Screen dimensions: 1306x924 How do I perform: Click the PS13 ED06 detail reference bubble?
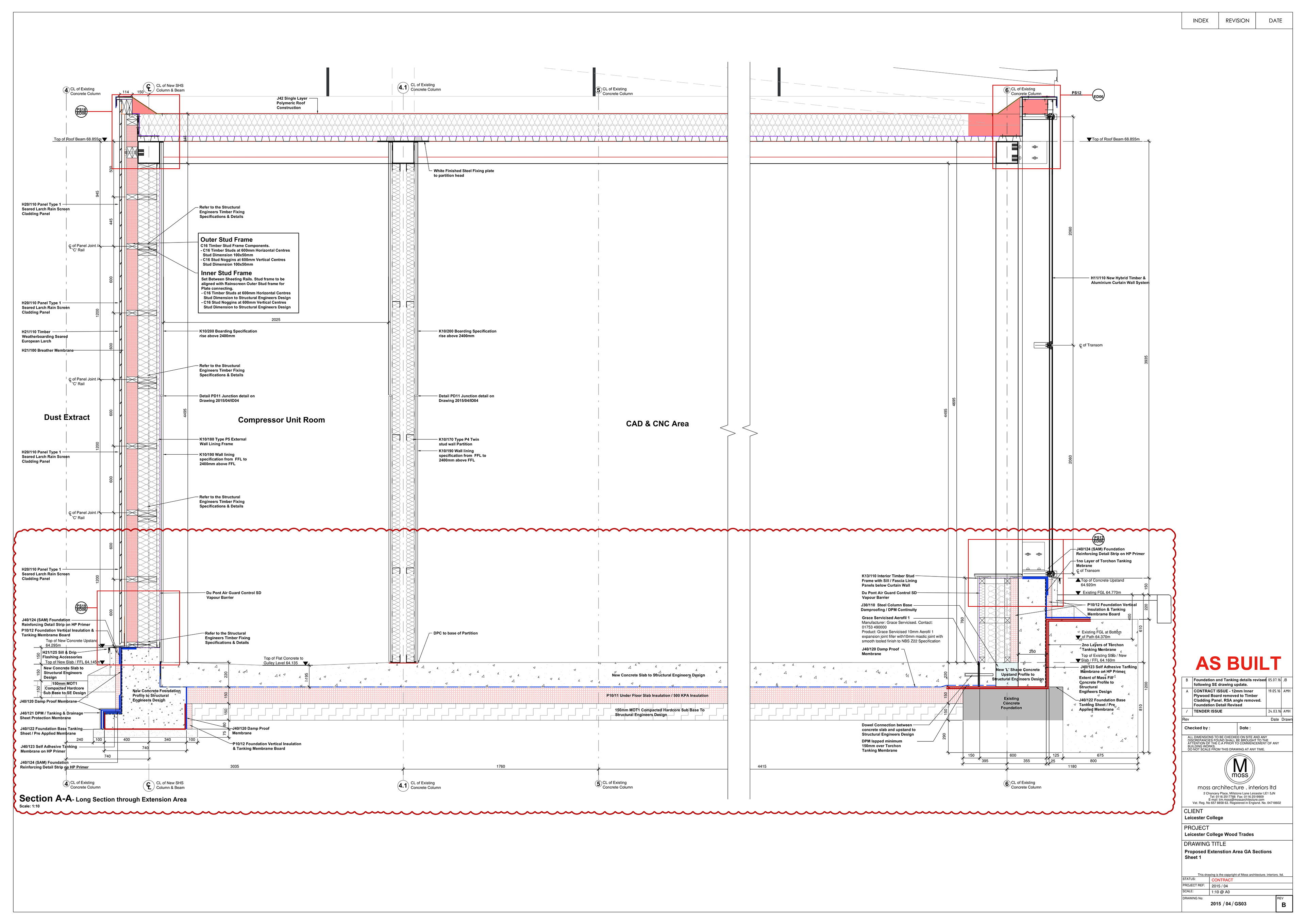click(1098, 539)
